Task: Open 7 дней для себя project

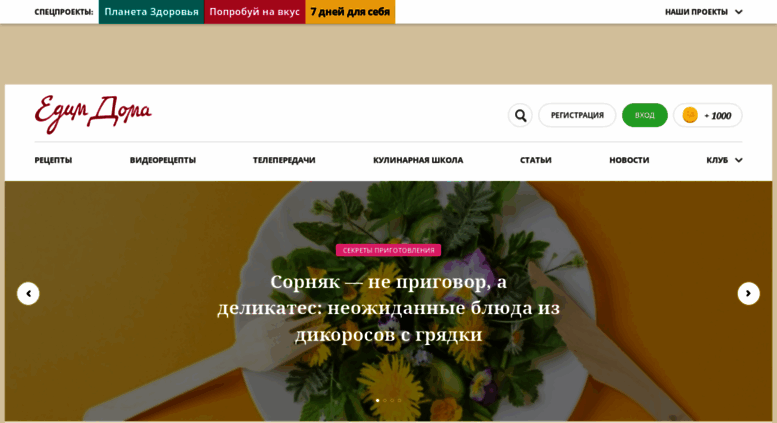Action: [350, 12]
